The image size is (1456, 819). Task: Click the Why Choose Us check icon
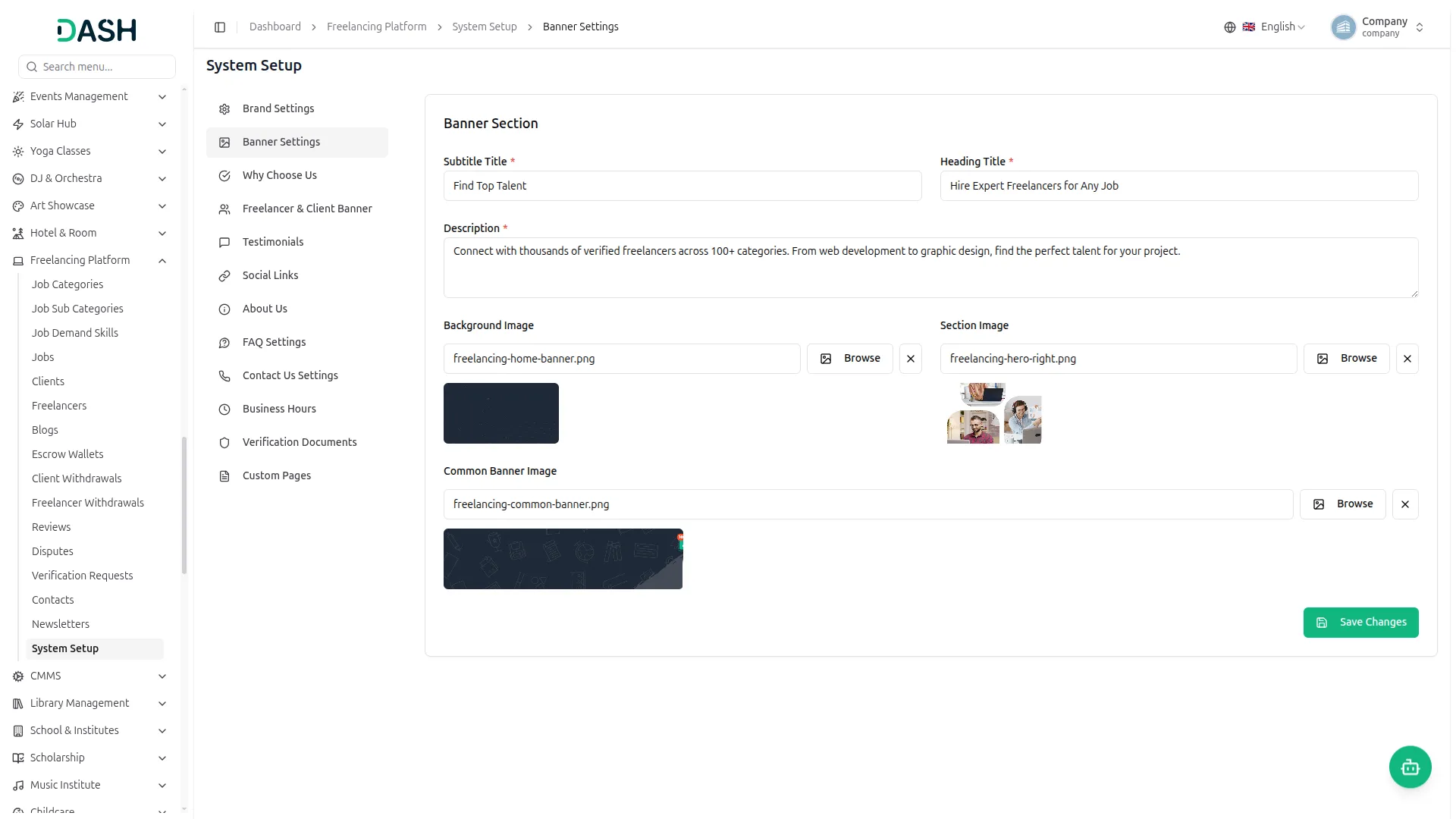(x=224, y=176)
